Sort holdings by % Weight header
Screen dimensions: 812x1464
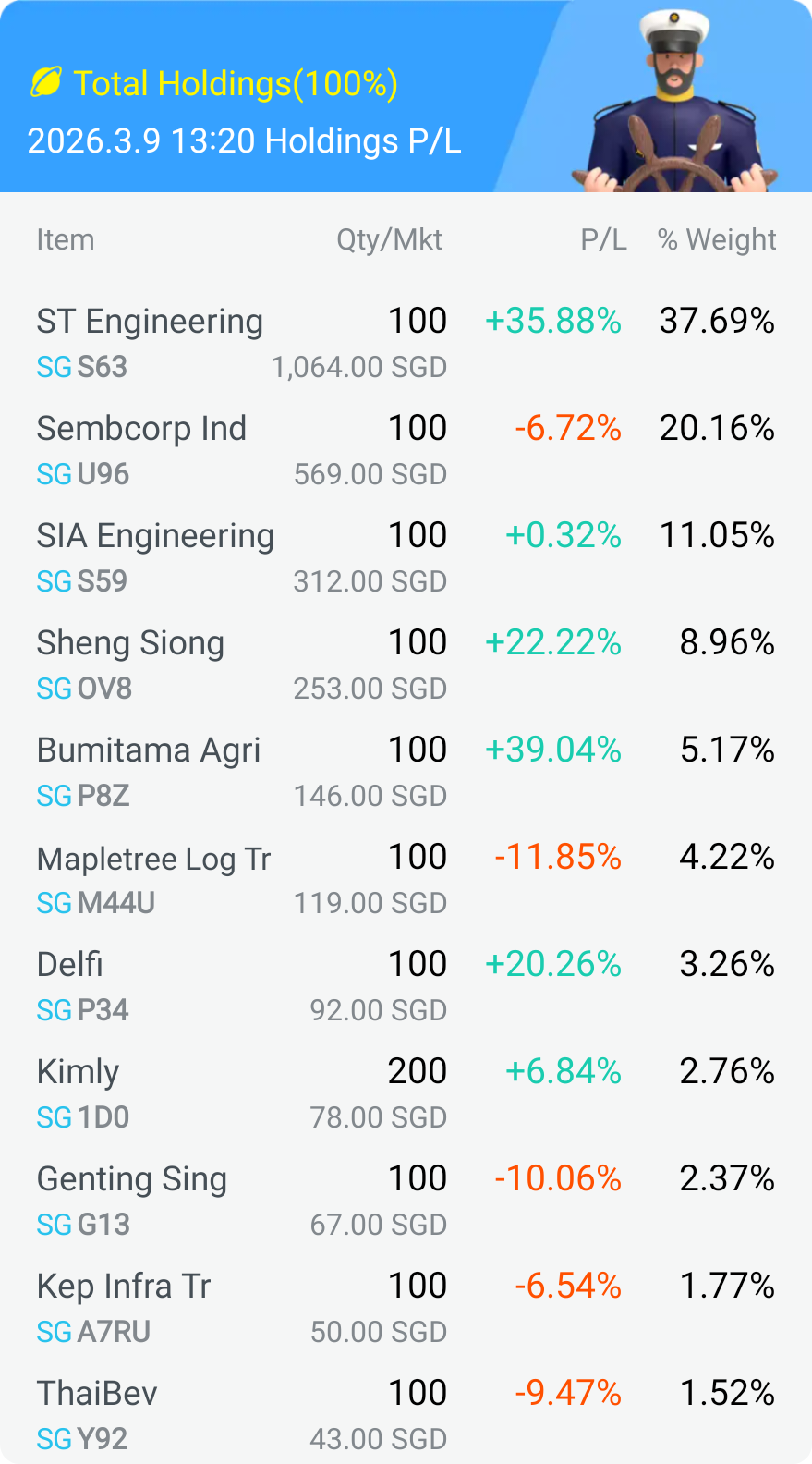pos(717,239)
